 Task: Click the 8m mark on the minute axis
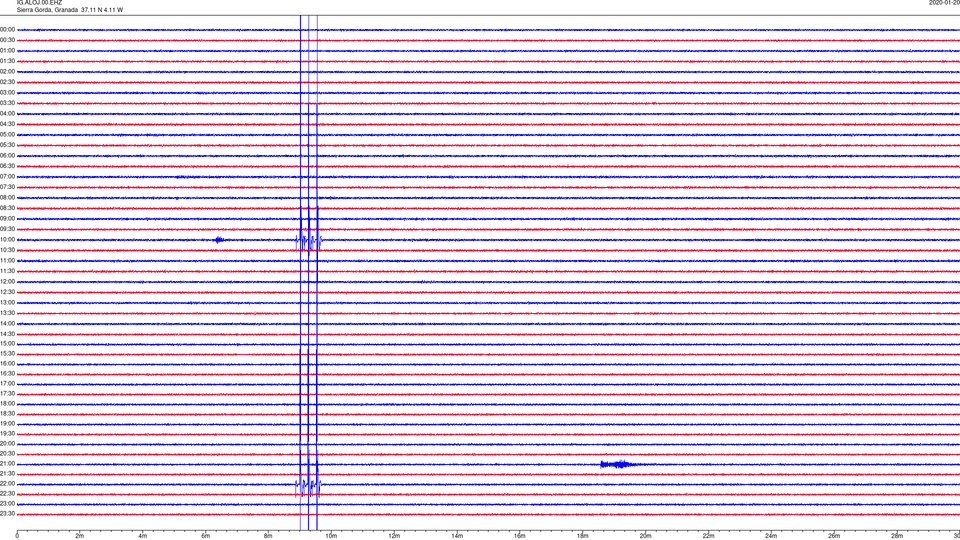(x=268, y=536)
